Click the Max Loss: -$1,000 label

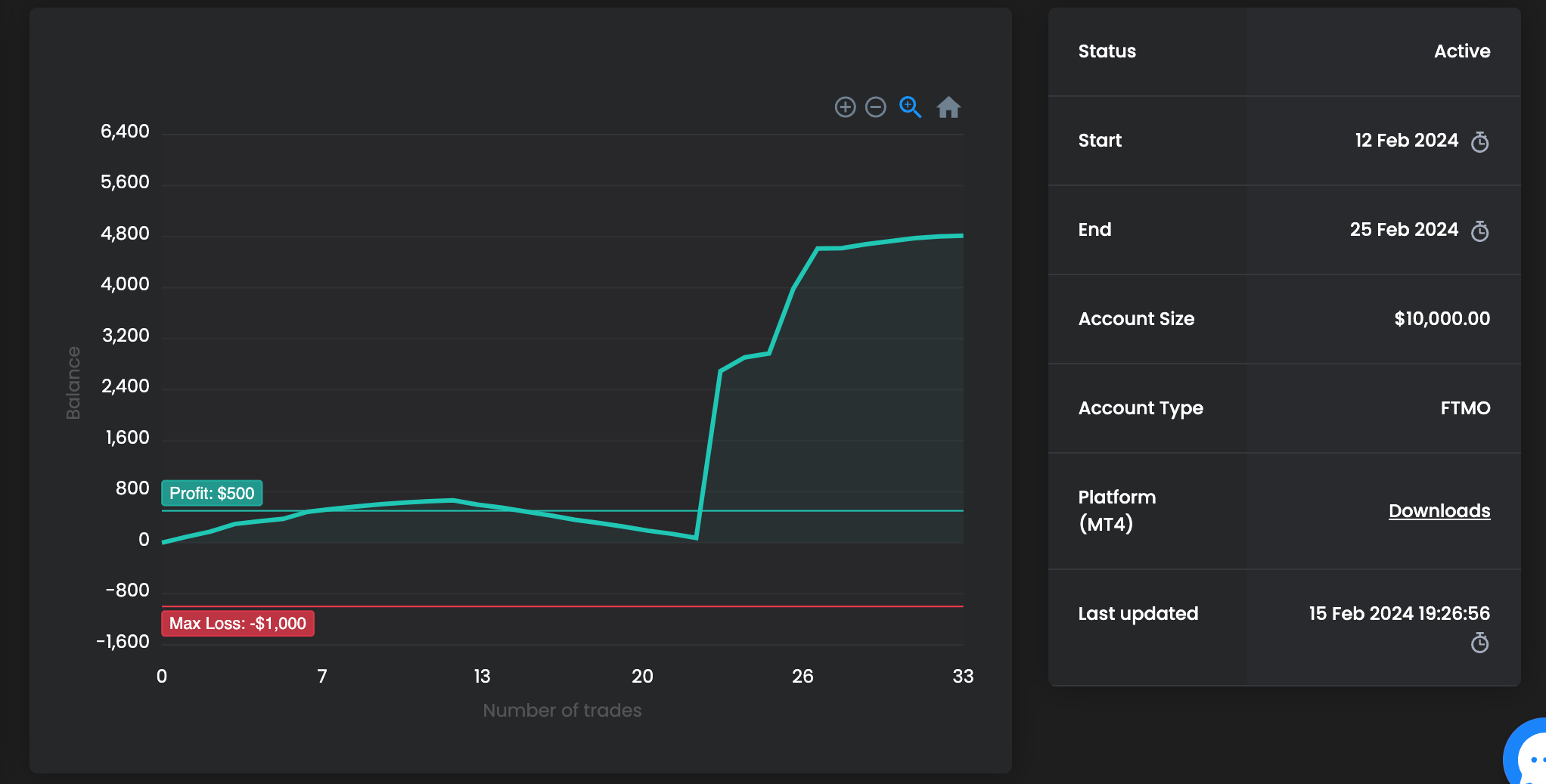click(237, 624)
